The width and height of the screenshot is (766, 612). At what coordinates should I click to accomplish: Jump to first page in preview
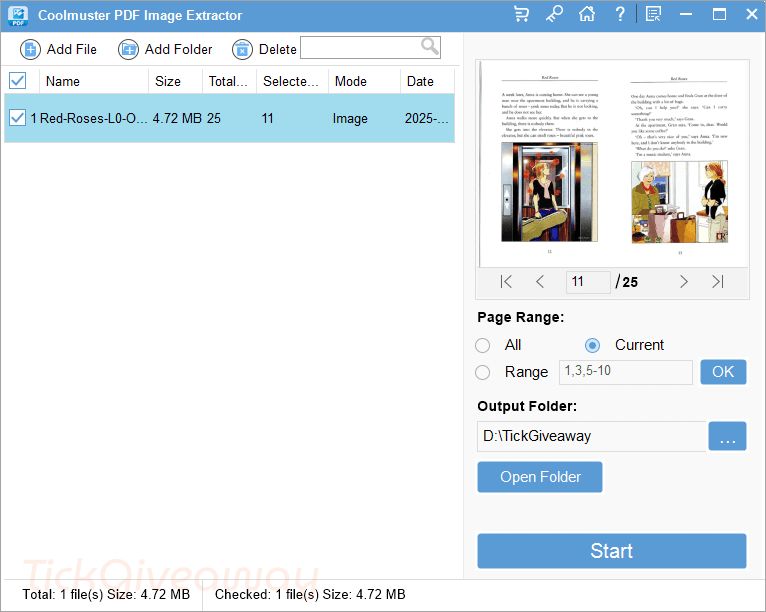pos(506,282)
